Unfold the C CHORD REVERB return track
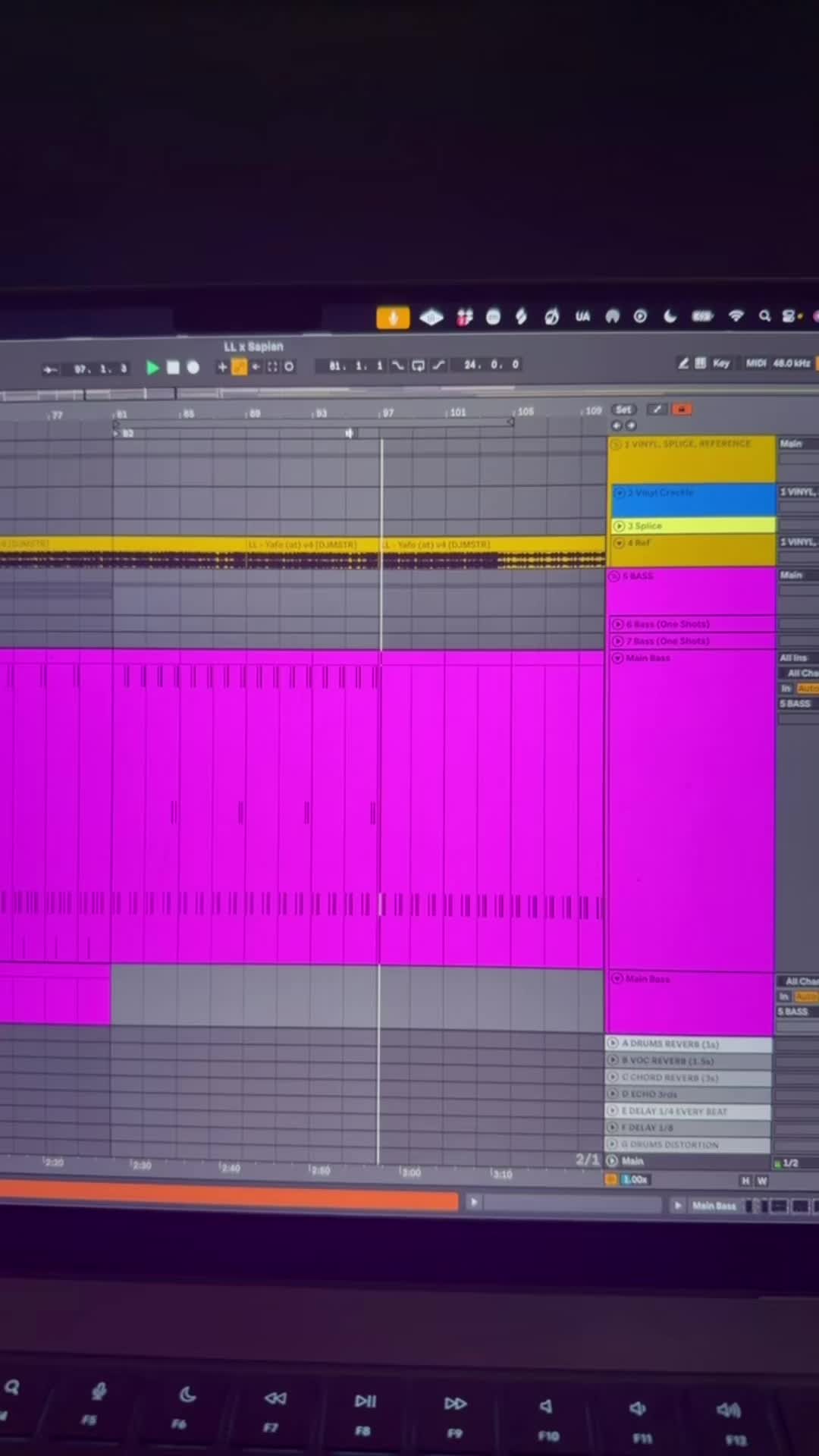Viewport: 819px width, 1456px height. (x=613, y=1077)
